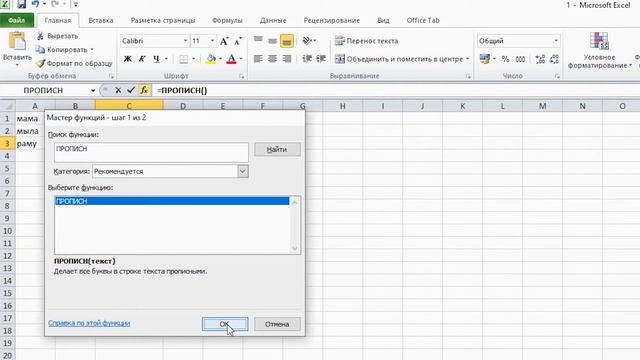Open Справка по этой функции link
The image size is (640, 360).
pyautogui.click(x=89, y=323)
